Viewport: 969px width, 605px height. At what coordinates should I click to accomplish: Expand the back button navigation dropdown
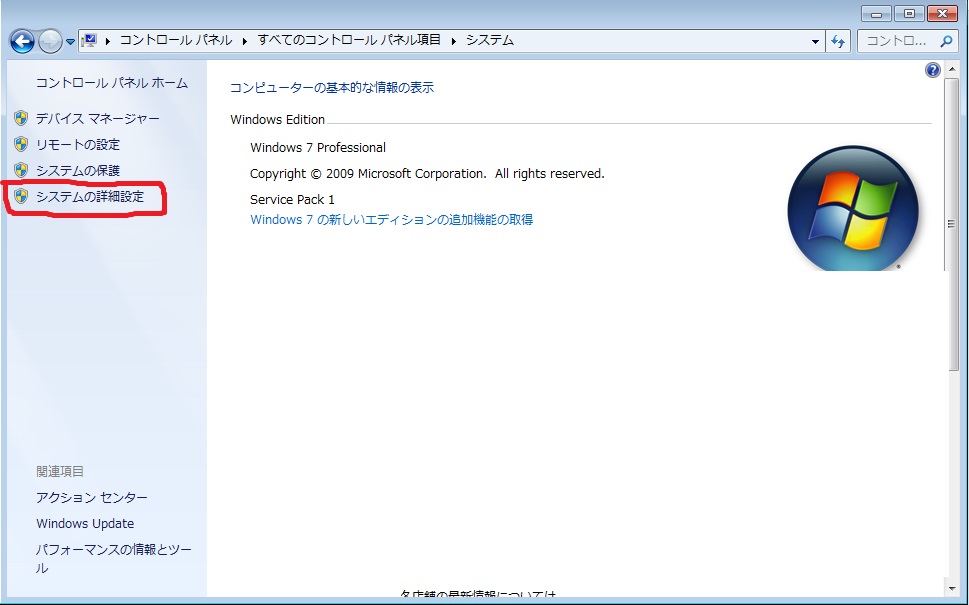click(68, 40)
